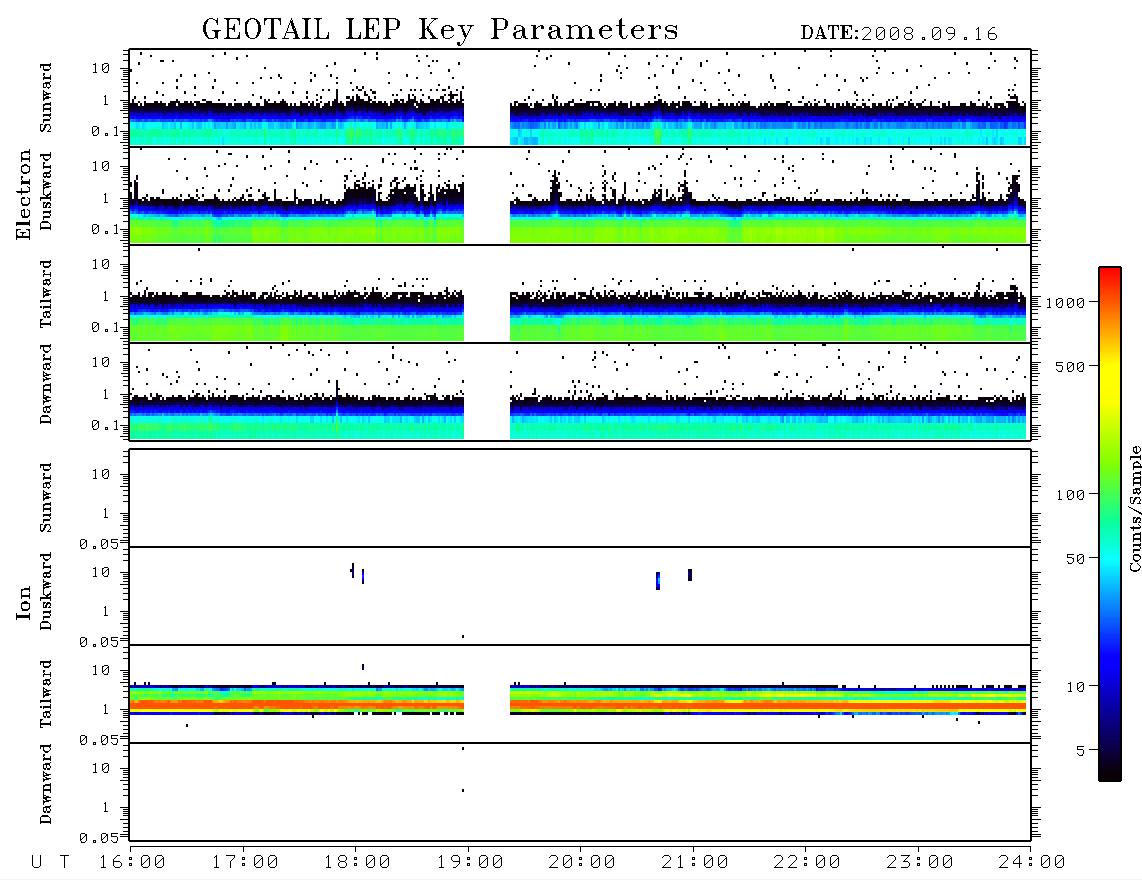Image resolution: width=1142 pixels, height=880 pixels.
Task: Click the 0.05 tick of Ion Dawnward panel
Action: click(98, 838)
